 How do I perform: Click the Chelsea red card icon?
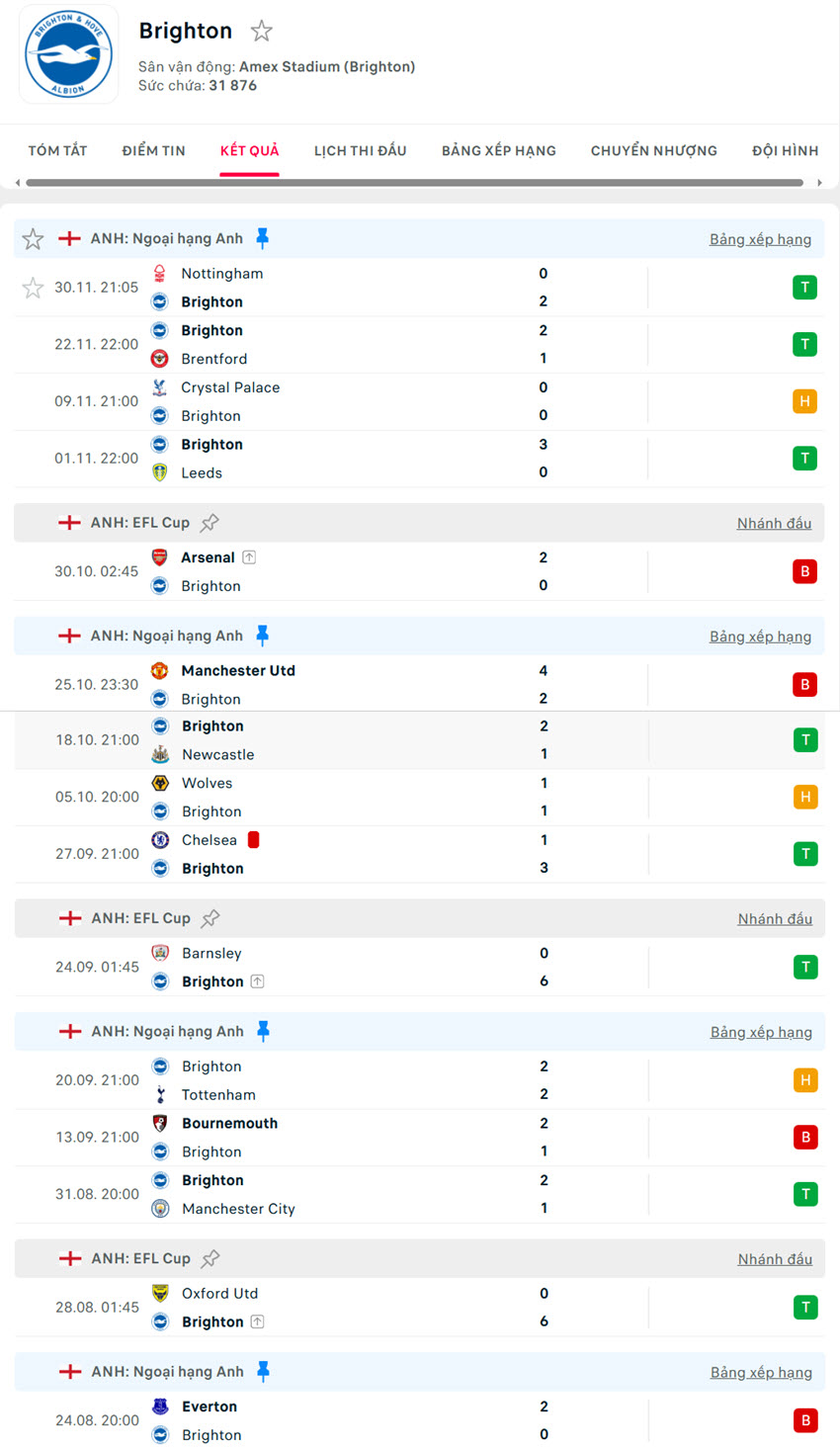[x=254, y=840]
